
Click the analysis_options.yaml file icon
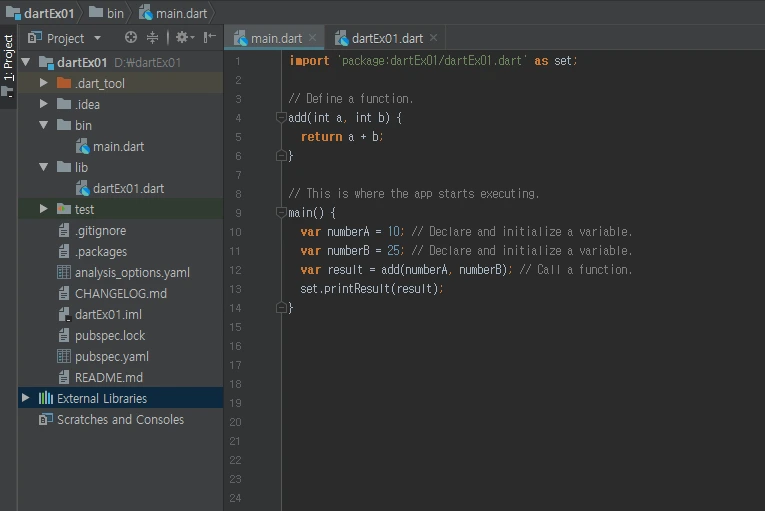click(64, 272)
